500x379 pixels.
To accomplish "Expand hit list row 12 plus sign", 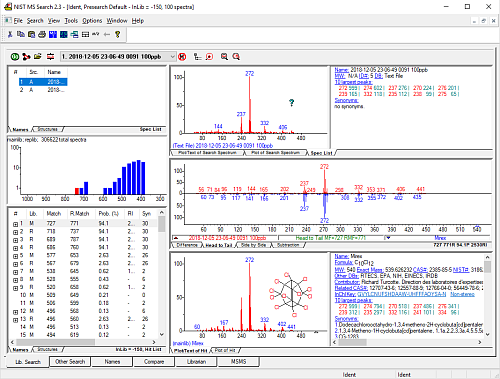I will pos(15,312).
